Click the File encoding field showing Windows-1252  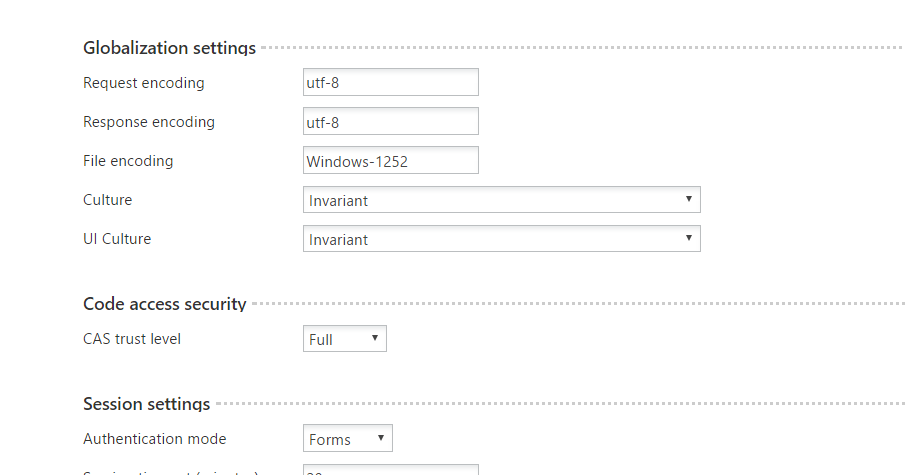click(x=390, y=160)
